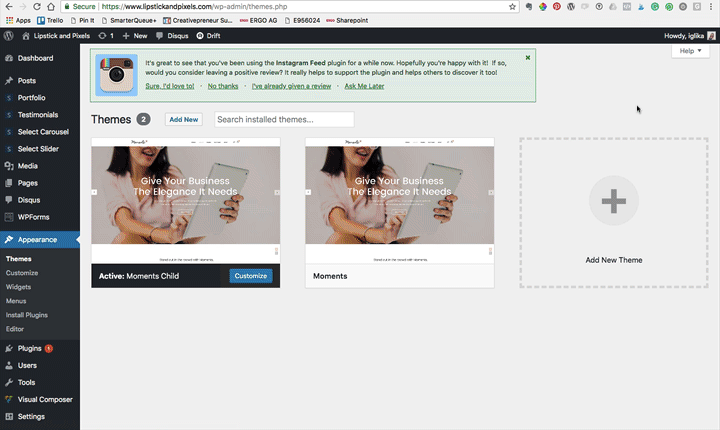Click the Add New Theme placeholder tile
The height and width of the screenshot is (430, 720).
point(614,213)
